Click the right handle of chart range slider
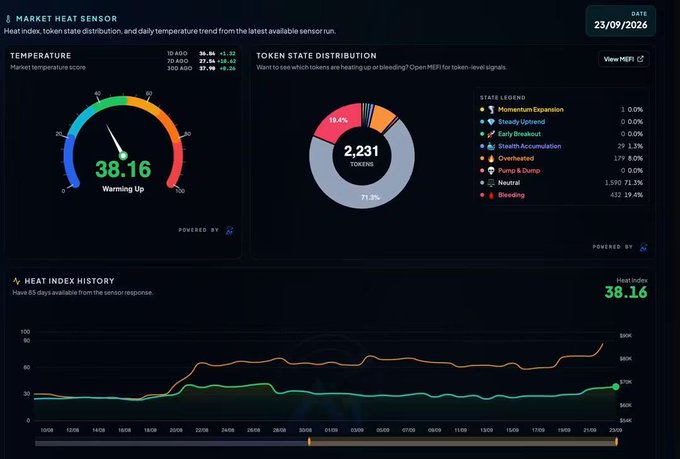680x459 pixels. (616, 442)
